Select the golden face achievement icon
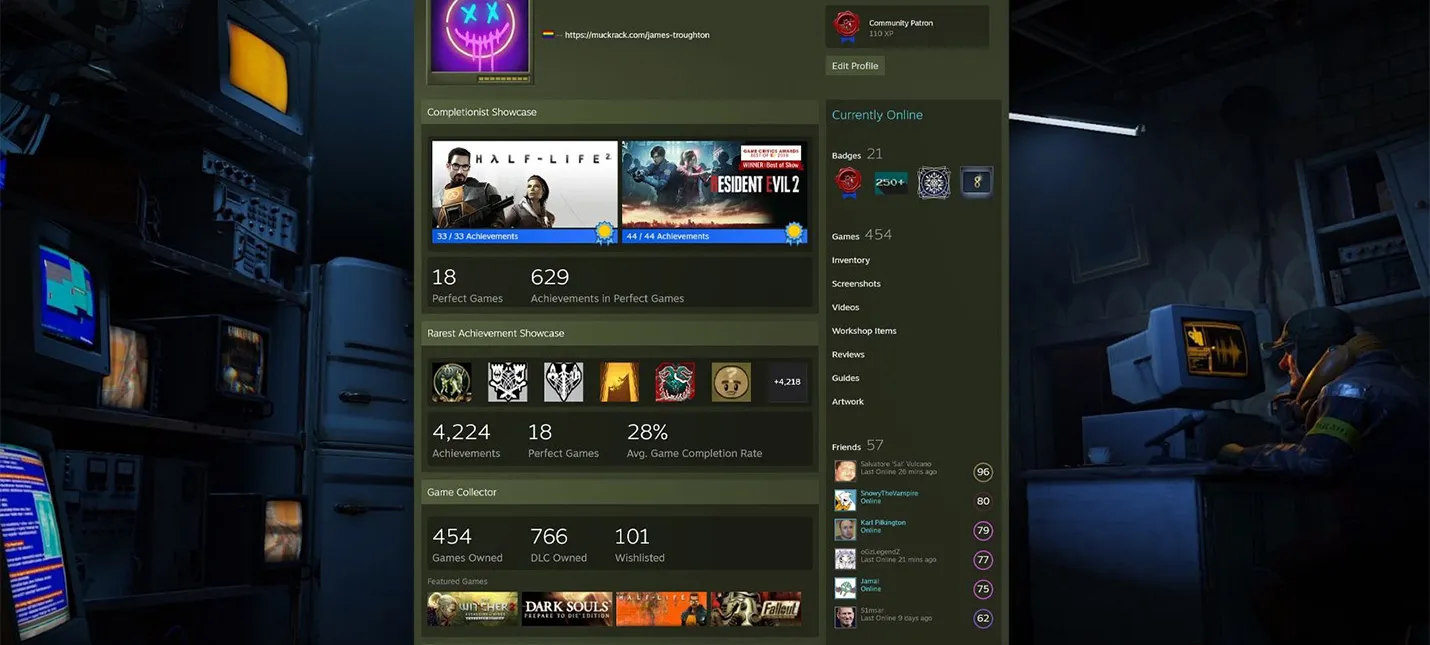 coord(731,382)
